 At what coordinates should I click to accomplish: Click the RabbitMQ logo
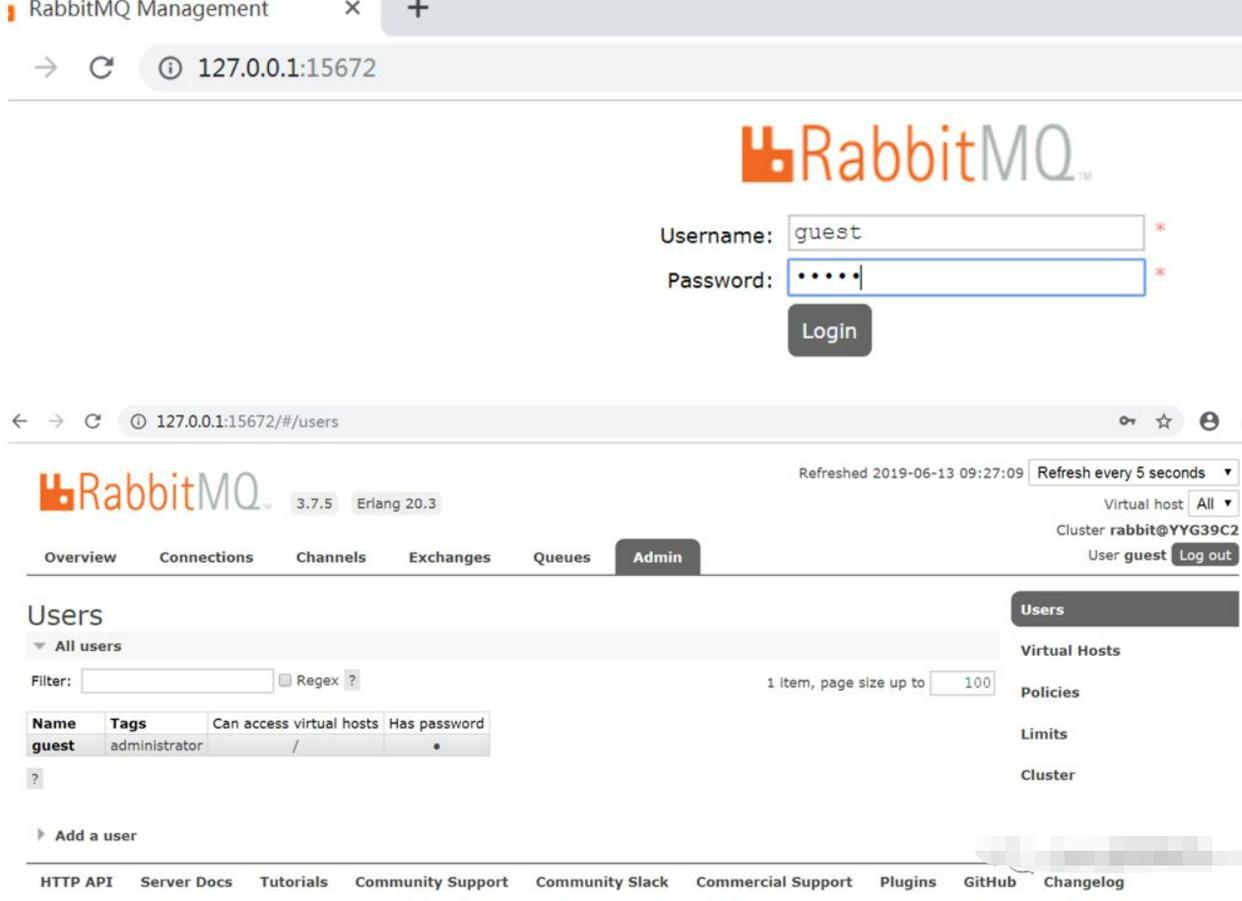[150, 495]
